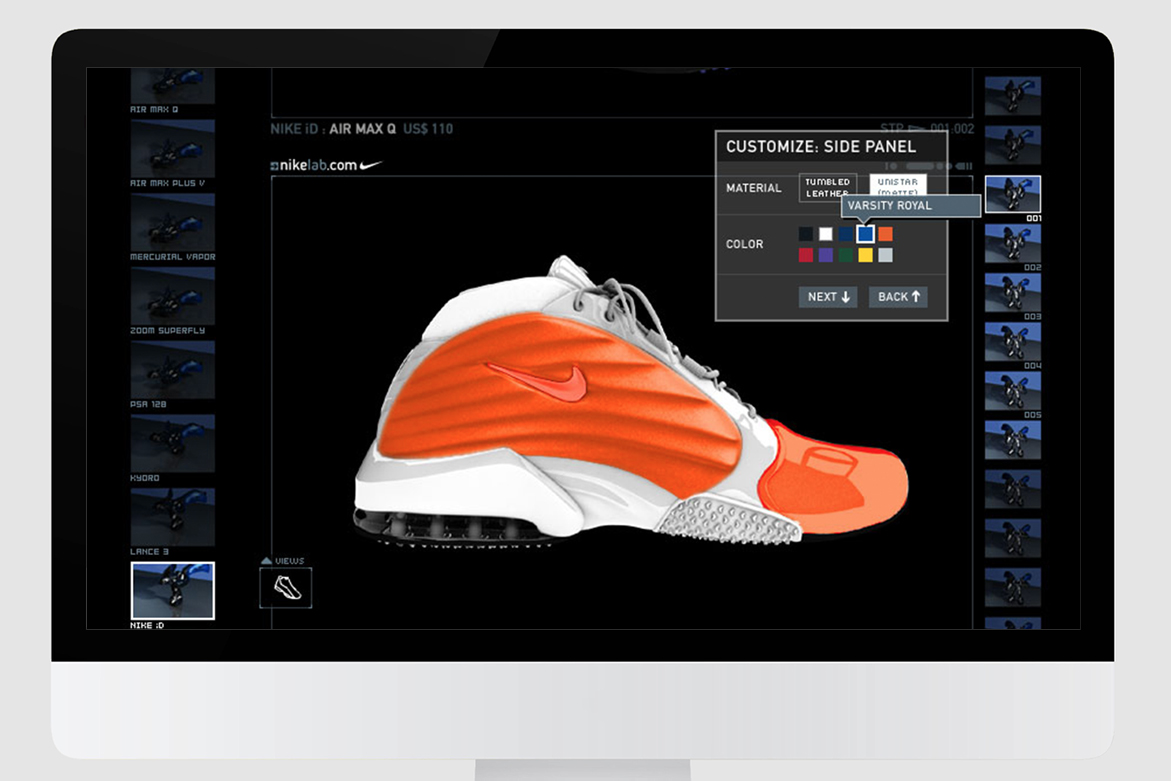Select step thumbnail 001

click(x=1013, y=195)
